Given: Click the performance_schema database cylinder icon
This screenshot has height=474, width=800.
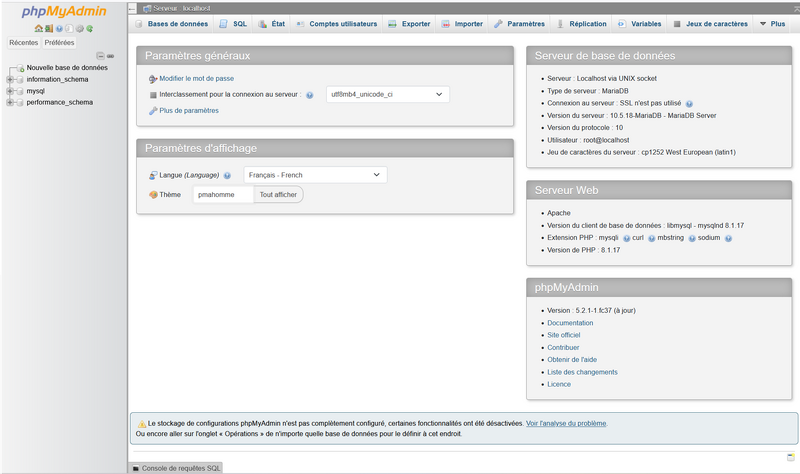Looking at the screenshot, I should (x=20, y=103).
